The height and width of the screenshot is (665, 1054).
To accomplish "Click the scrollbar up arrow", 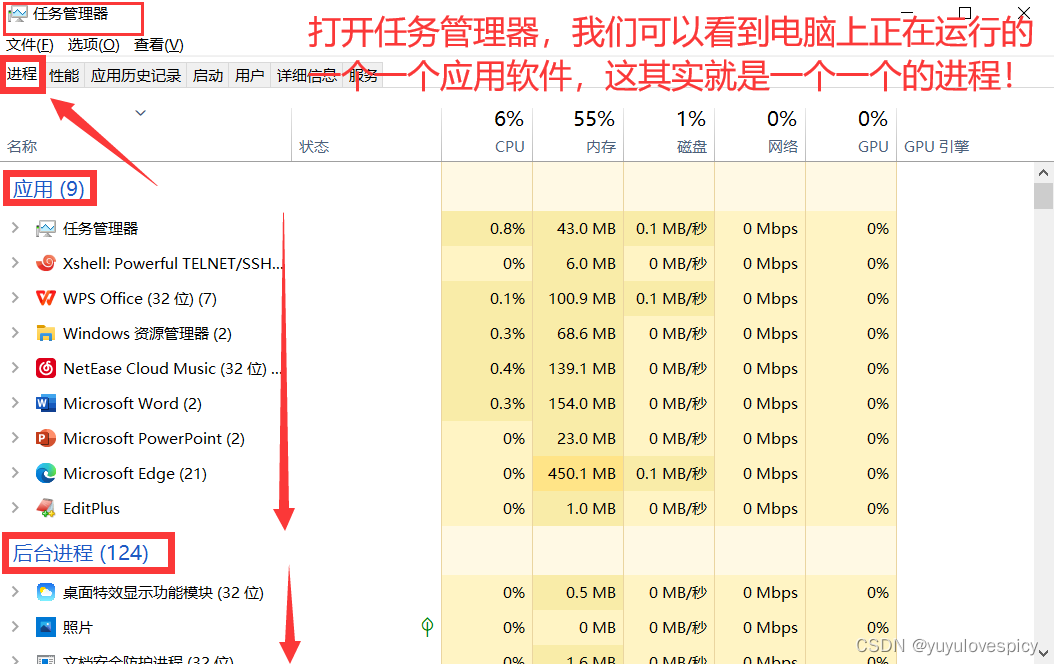I will click(x=1043, y=173).
